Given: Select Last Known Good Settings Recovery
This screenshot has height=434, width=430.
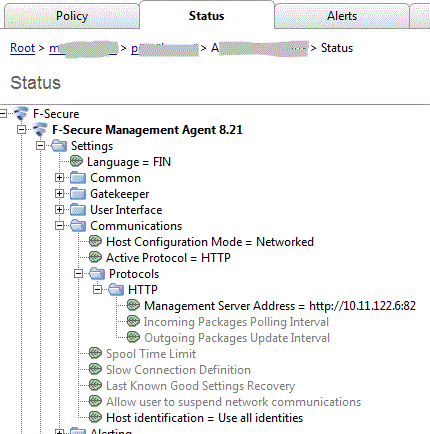Looking at the screenshot, I should click(x=201, y=386).
